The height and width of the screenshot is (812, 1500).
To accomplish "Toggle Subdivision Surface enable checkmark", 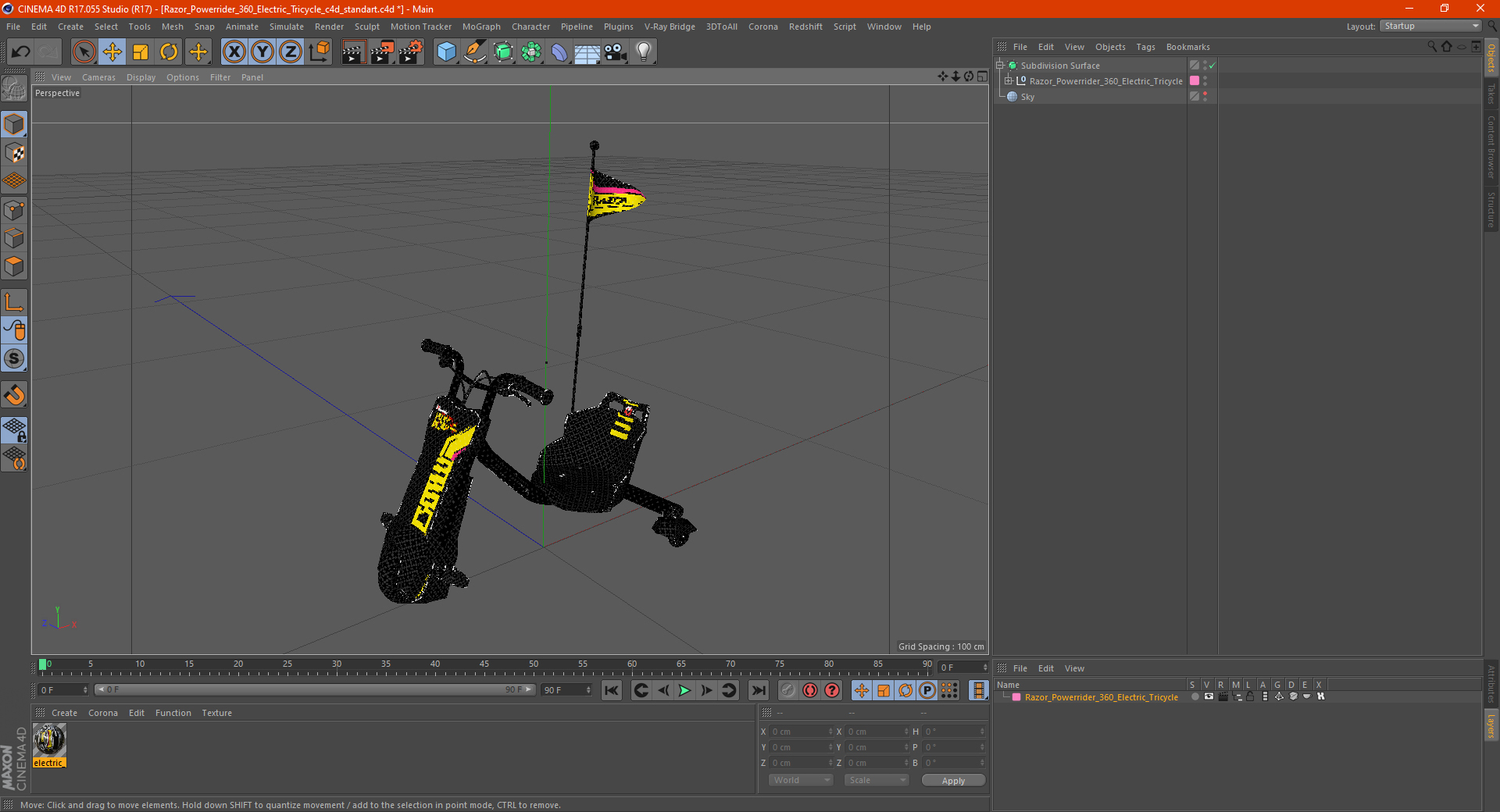I will (1212, 66).
